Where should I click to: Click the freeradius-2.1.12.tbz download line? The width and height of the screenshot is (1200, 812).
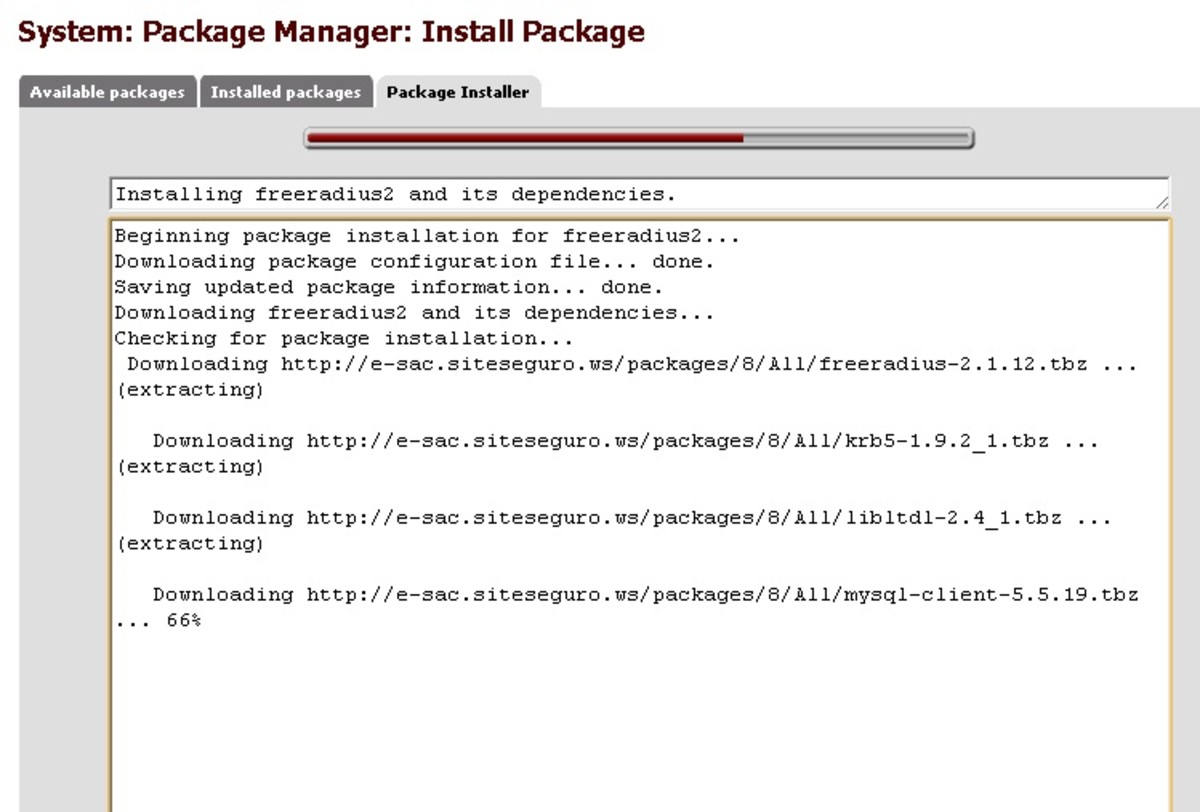click(x=632, y=364)
